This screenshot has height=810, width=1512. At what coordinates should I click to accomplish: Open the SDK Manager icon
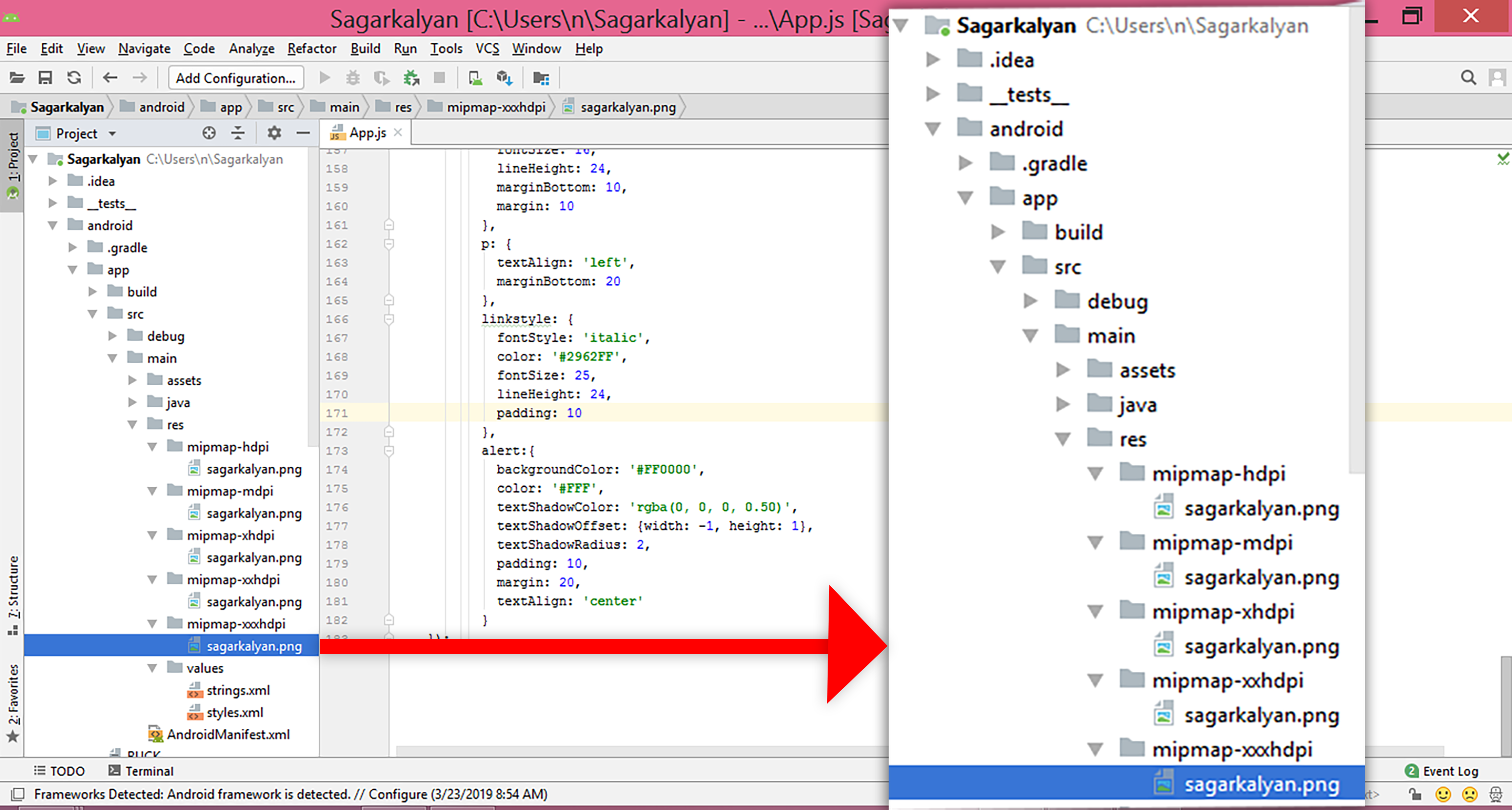(504, 78)
